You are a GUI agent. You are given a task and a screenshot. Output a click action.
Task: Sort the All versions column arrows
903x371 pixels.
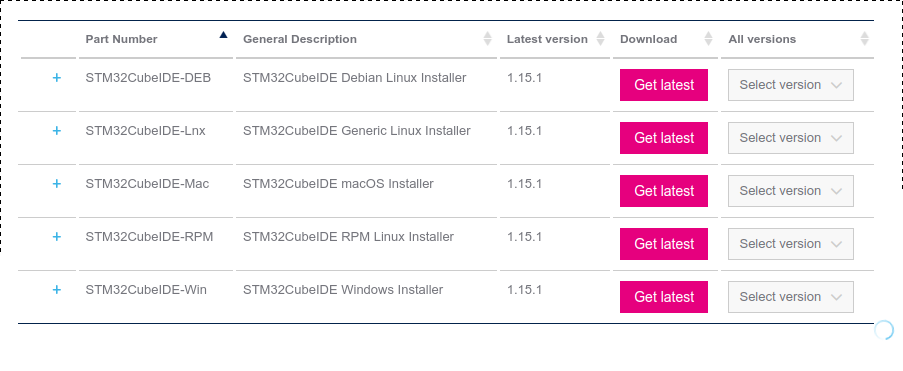pyautogui.click(x=864, y=39)
